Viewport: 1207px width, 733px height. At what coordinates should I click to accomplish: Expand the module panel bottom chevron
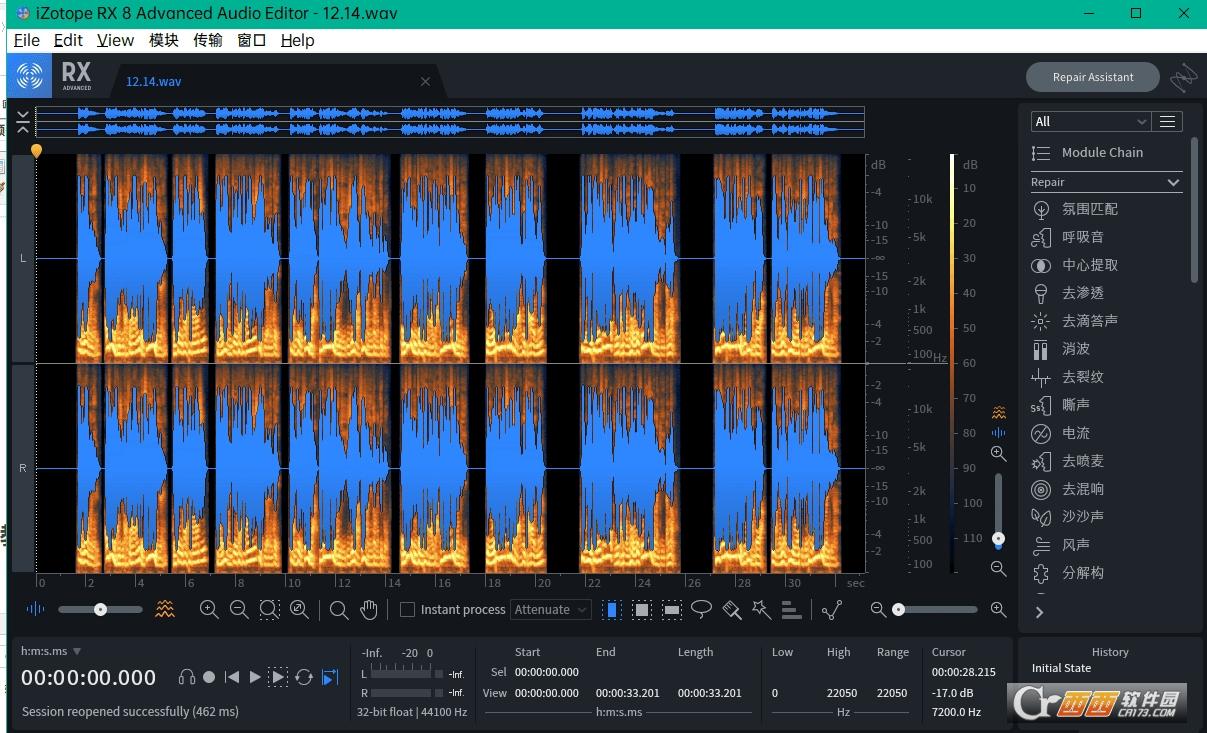[x=1039, y=612]
